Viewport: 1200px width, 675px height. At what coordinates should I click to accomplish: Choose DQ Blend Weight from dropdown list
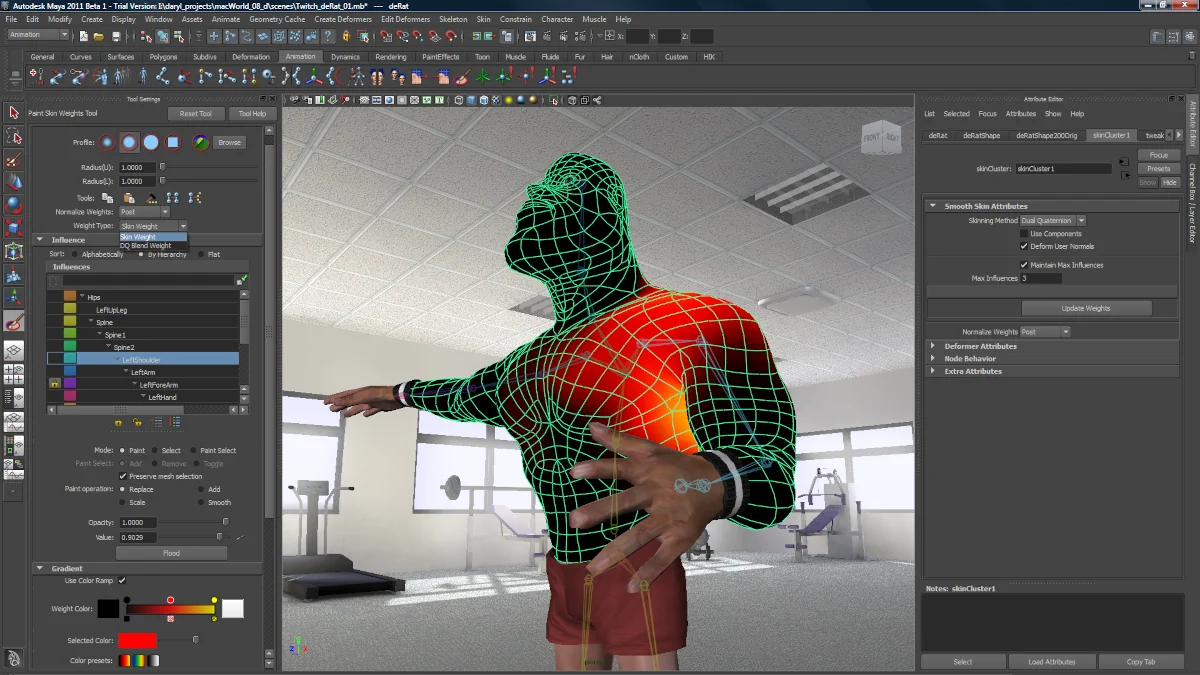click(x=146, y=246)
